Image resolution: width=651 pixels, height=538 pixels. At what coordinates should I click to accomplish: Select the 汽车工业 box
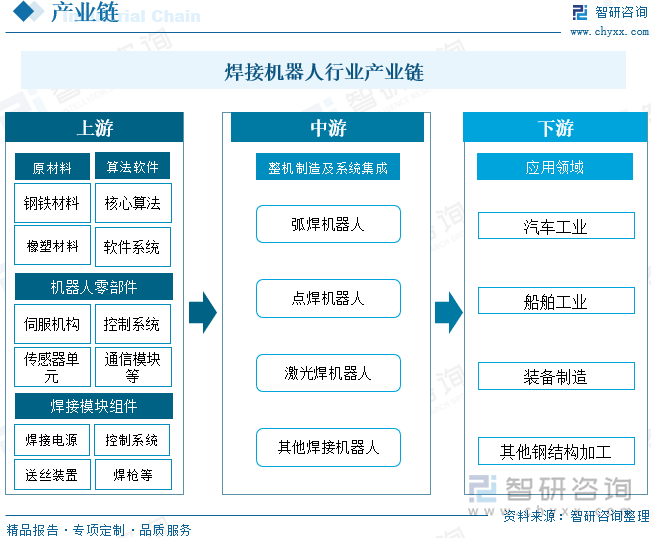coord(556,225)
